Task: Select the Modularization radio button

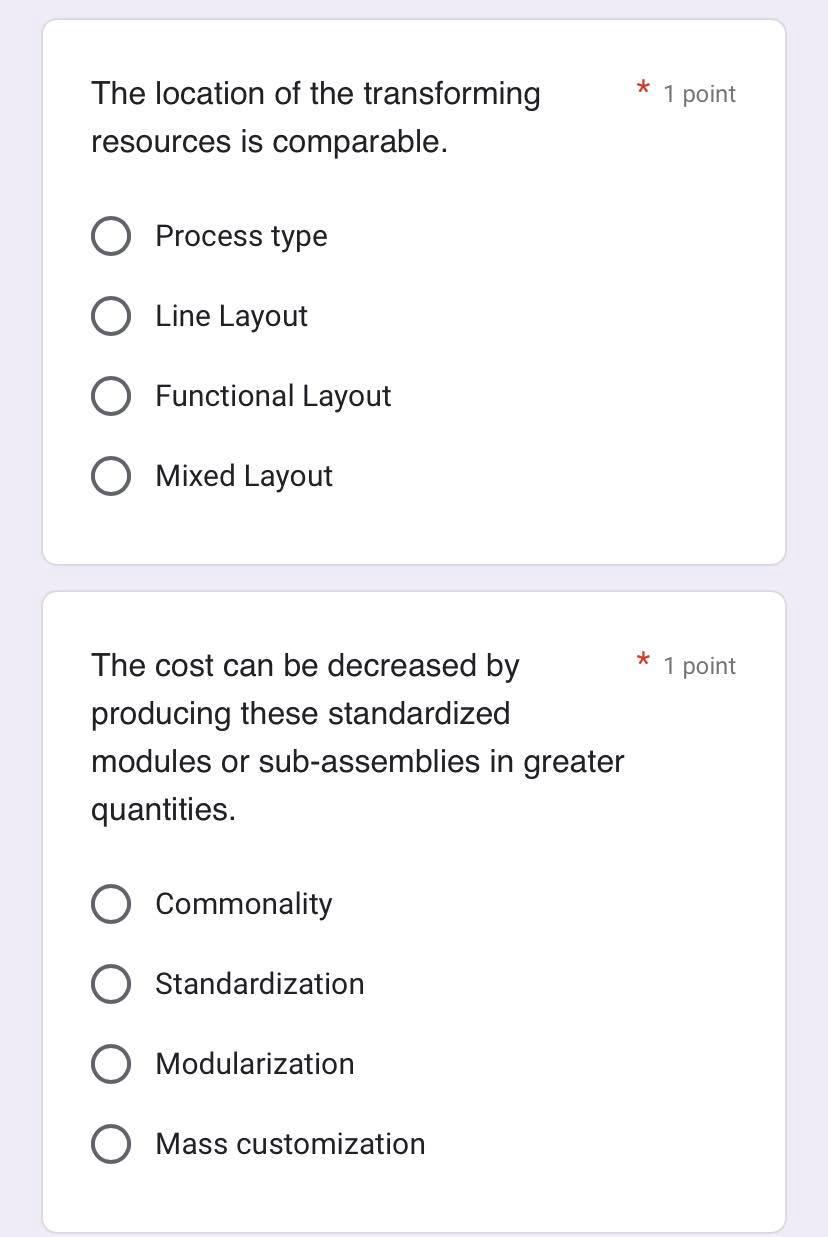Action: (x=111, y=1064)
